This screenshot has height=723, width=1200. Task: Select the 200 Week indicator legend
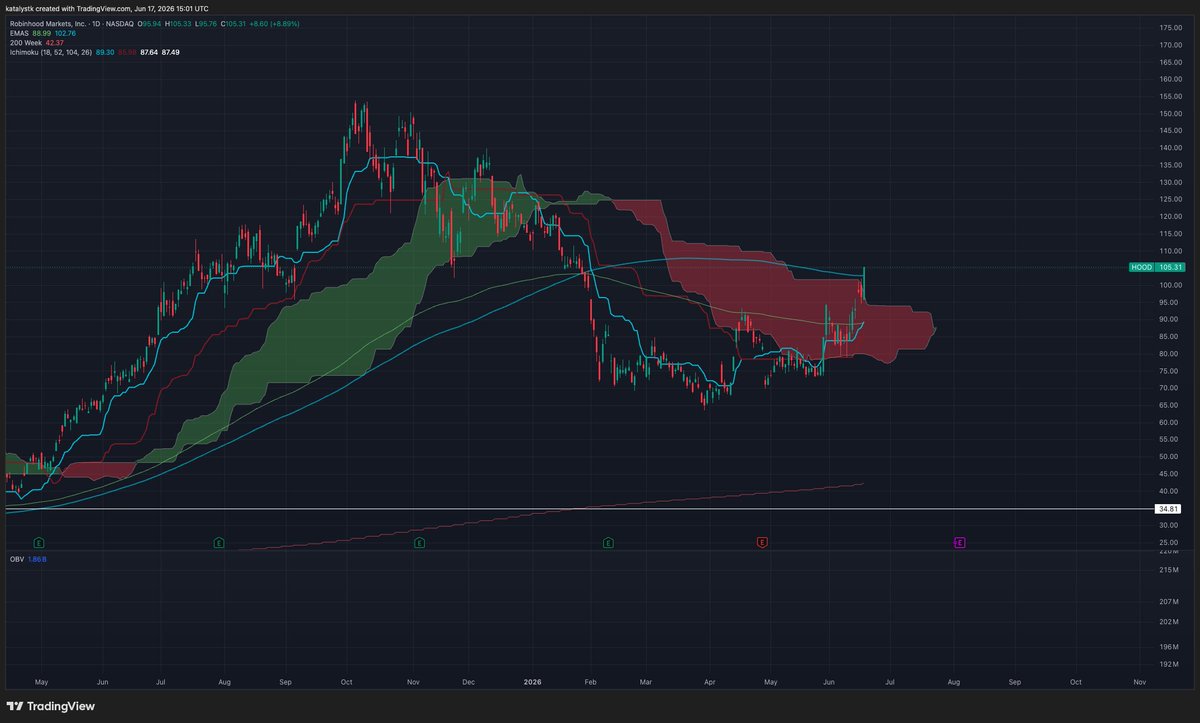point(26,43)
